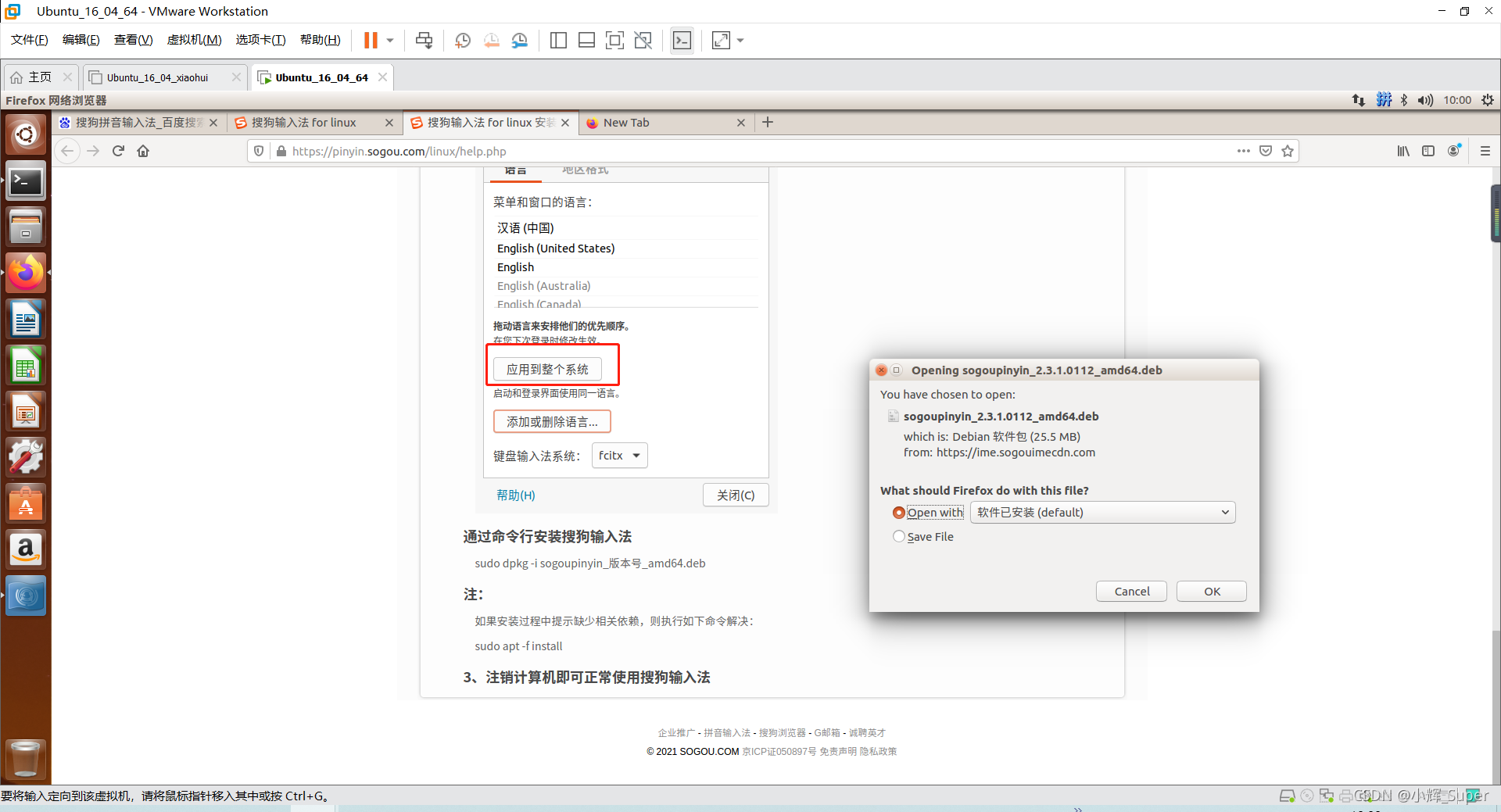Viewport: 1501px width, 812px height.
Task: Enter VMware full screen mode
Action: pos(614,41)
